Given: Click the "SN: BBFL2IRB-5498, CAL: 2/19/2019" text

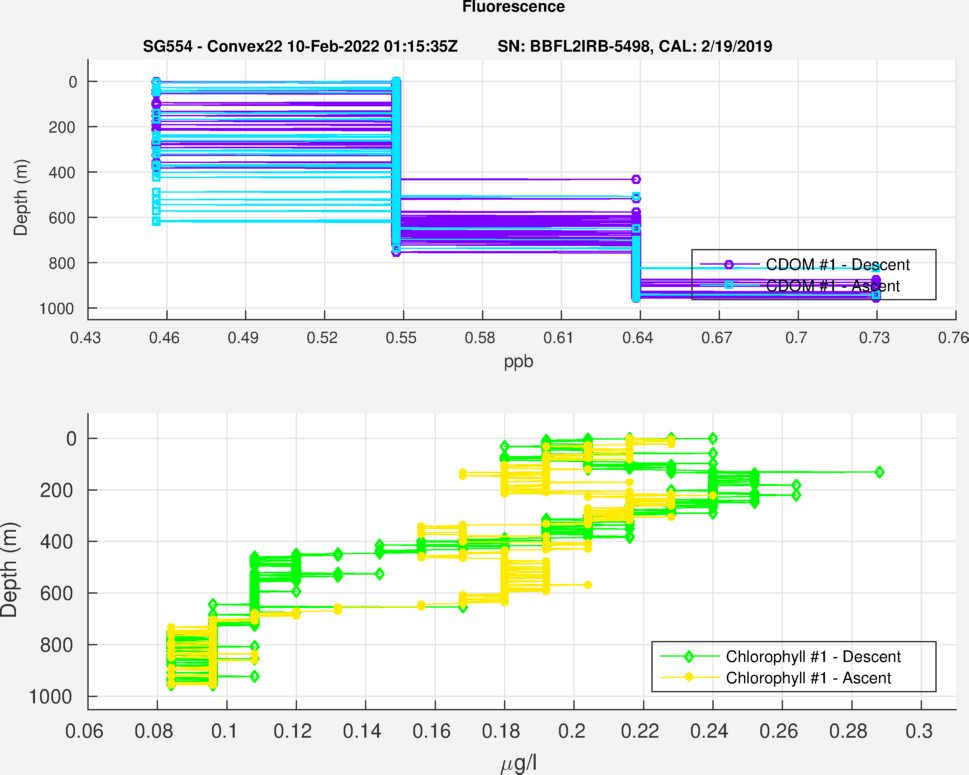Looking at the screenshot, I should (x=635, y=46).
